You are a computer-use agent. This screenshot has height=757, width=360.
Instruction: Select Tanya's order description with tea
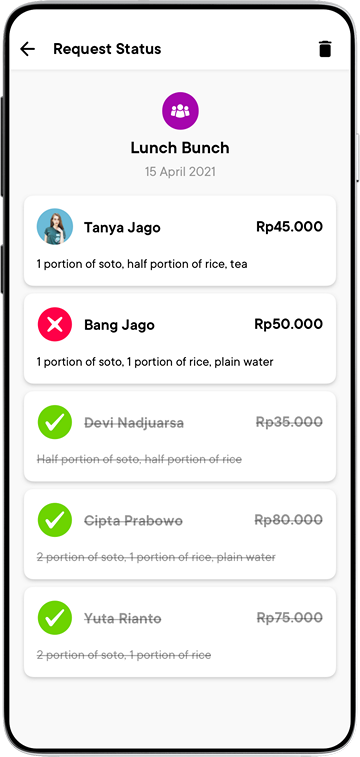click(x=142, y=264)
